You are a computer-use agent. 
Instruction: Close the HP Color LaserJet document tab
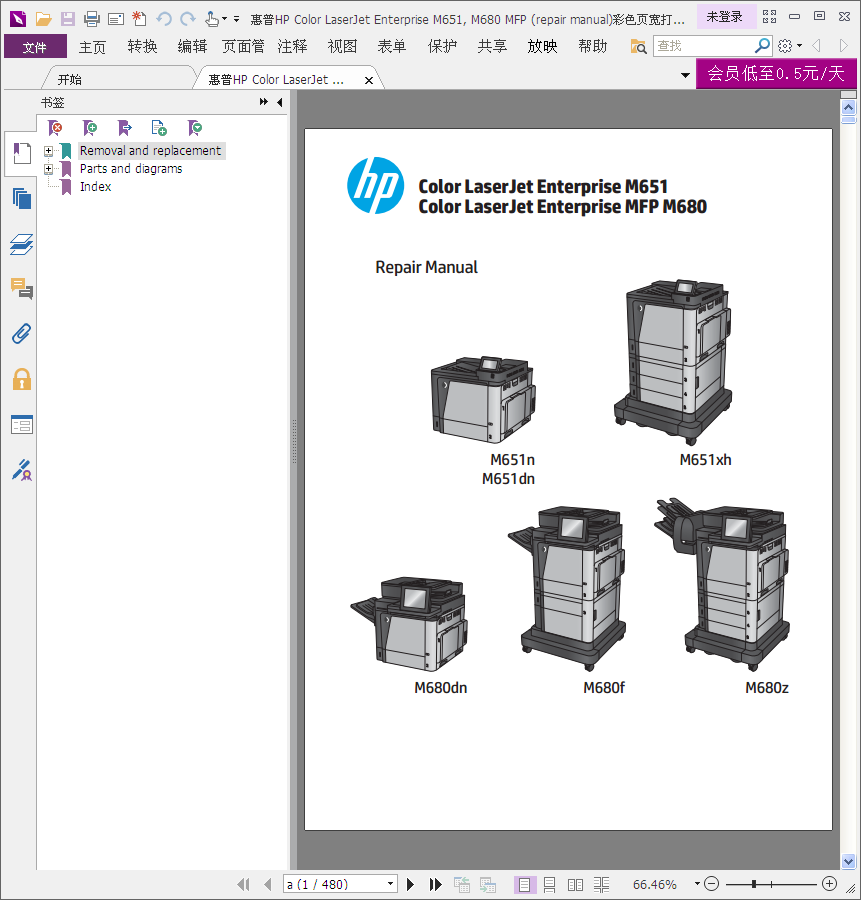pyautogui.click(x=369, y=80)
